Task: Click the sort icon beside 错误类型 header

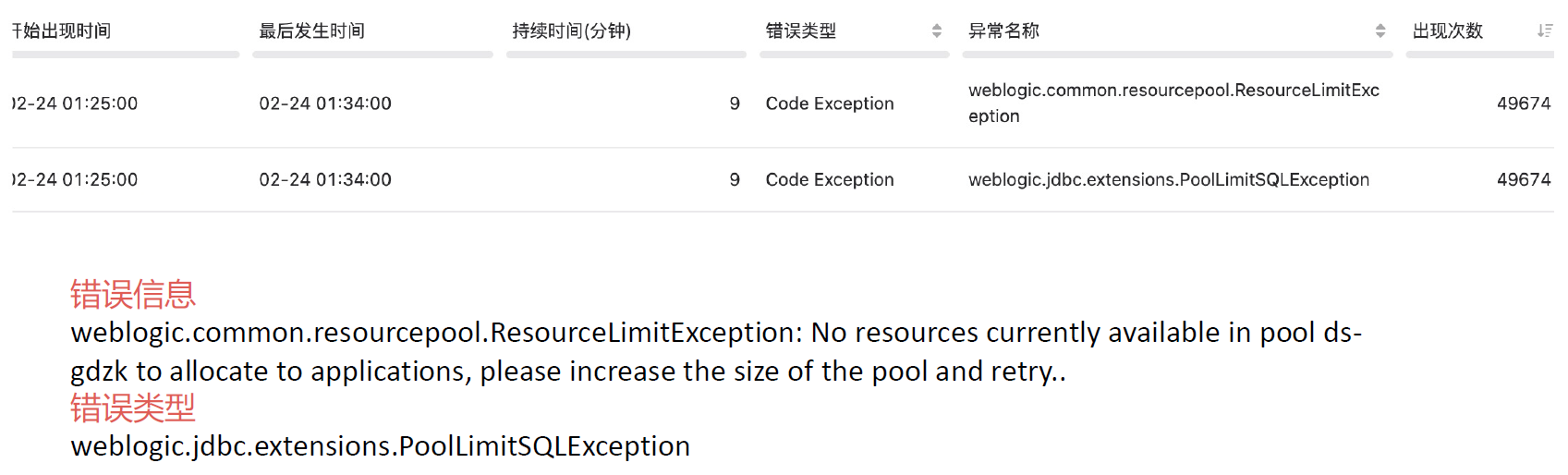Action: 936,31
